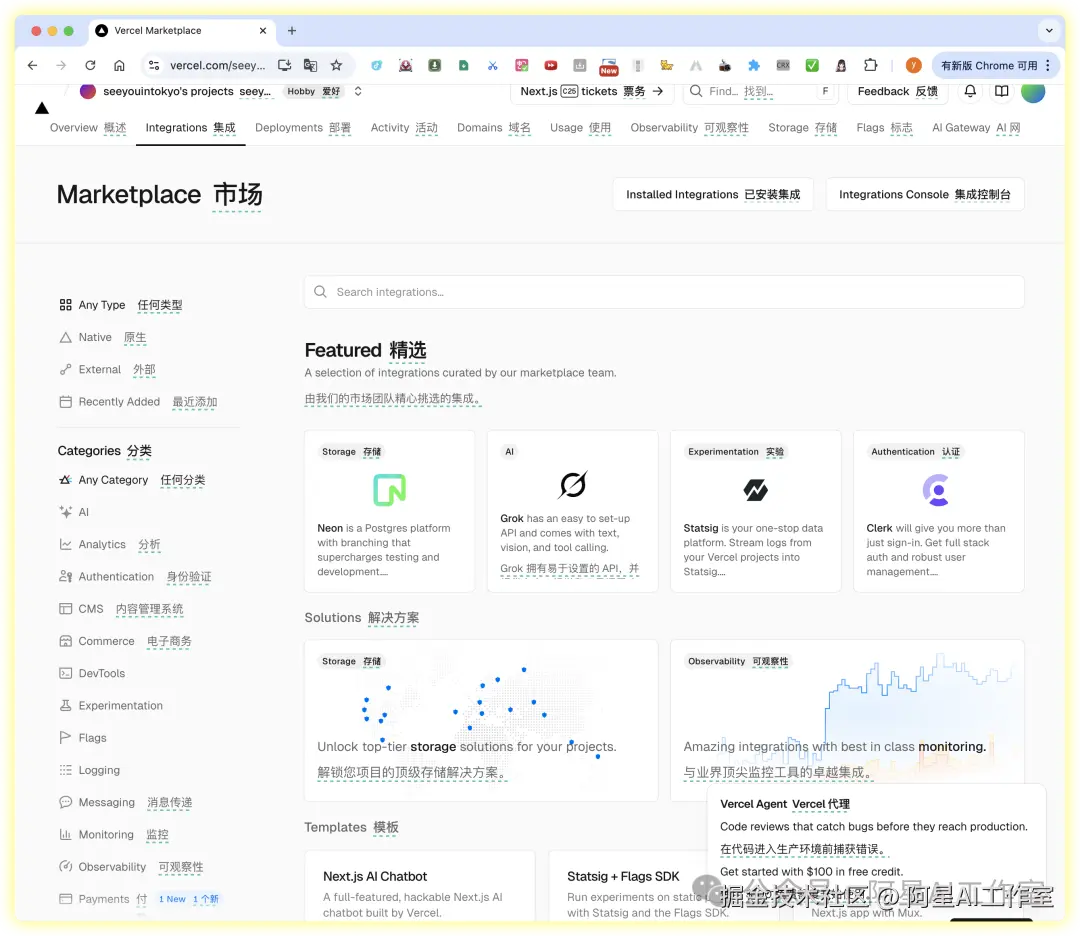Open the Flags tab
Viewport: 1080px width, 936px height.
tap(884, 127)
